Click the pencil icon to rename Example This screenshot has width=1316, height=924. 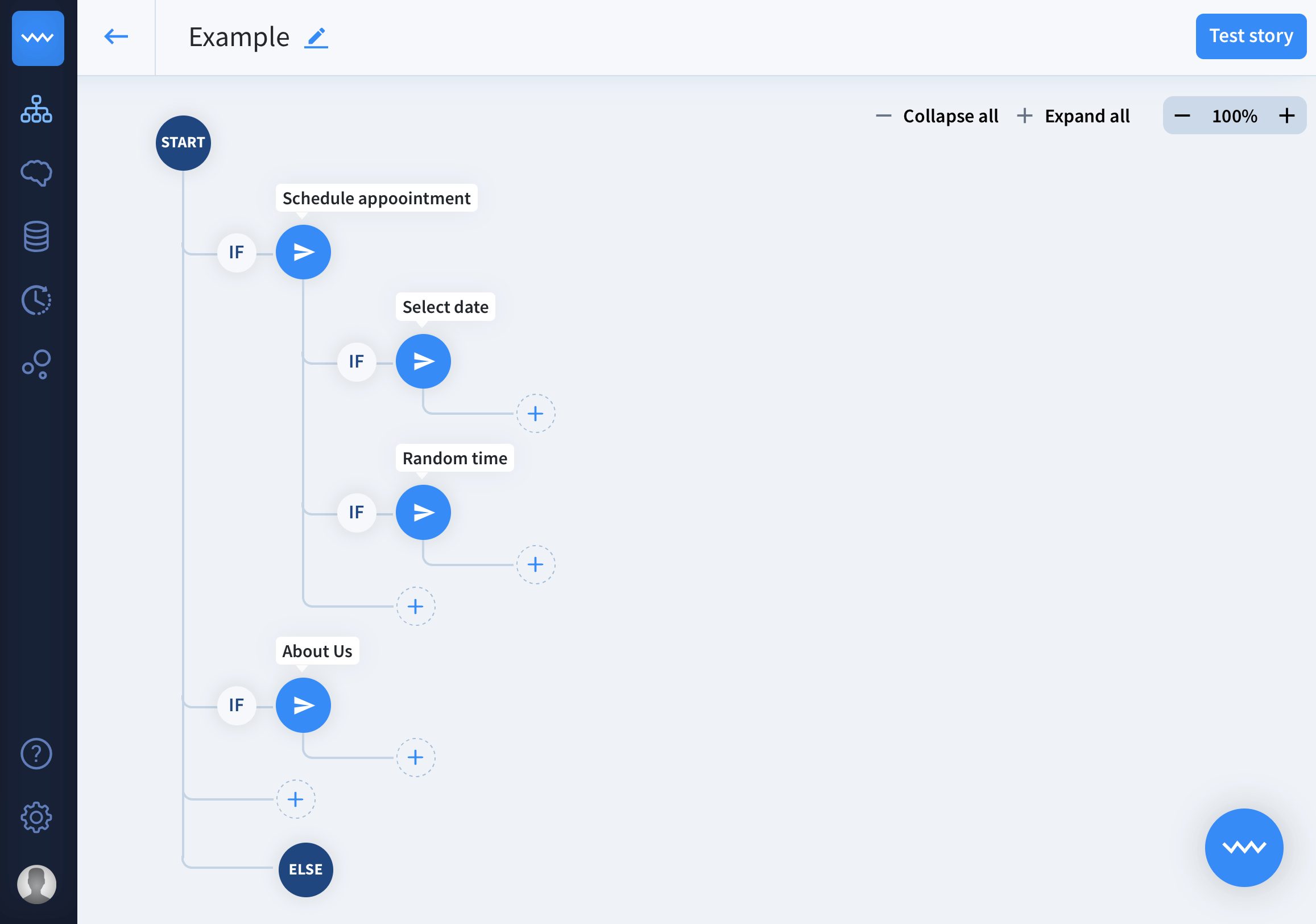pos(316,38)
